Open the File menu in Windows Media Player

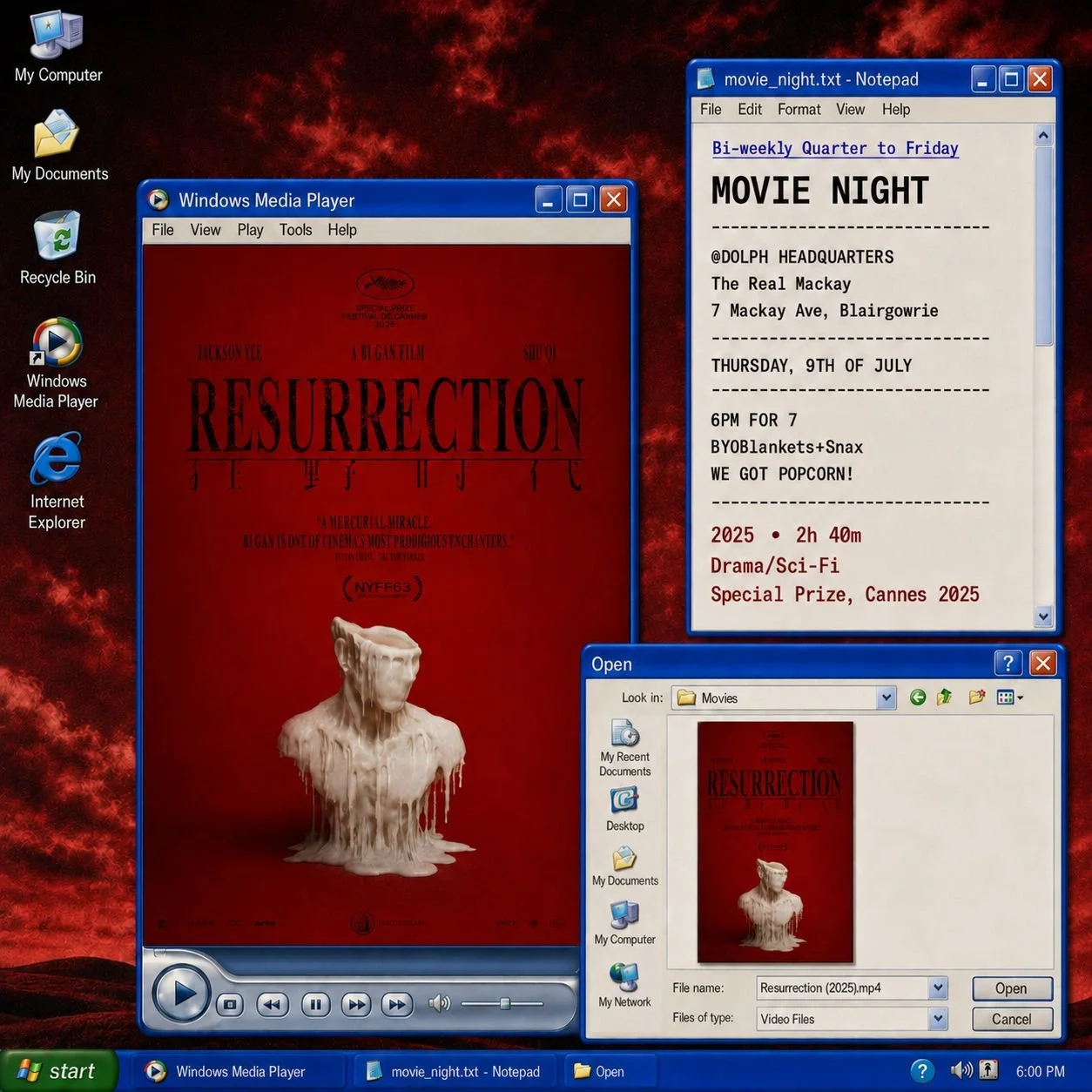point(163,230)
